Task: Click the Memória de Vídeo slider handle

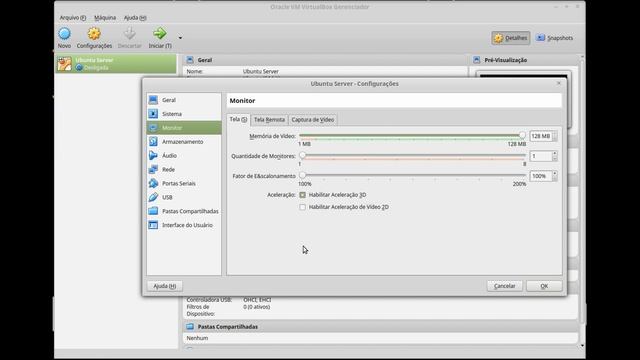Action: coord(522,135)
